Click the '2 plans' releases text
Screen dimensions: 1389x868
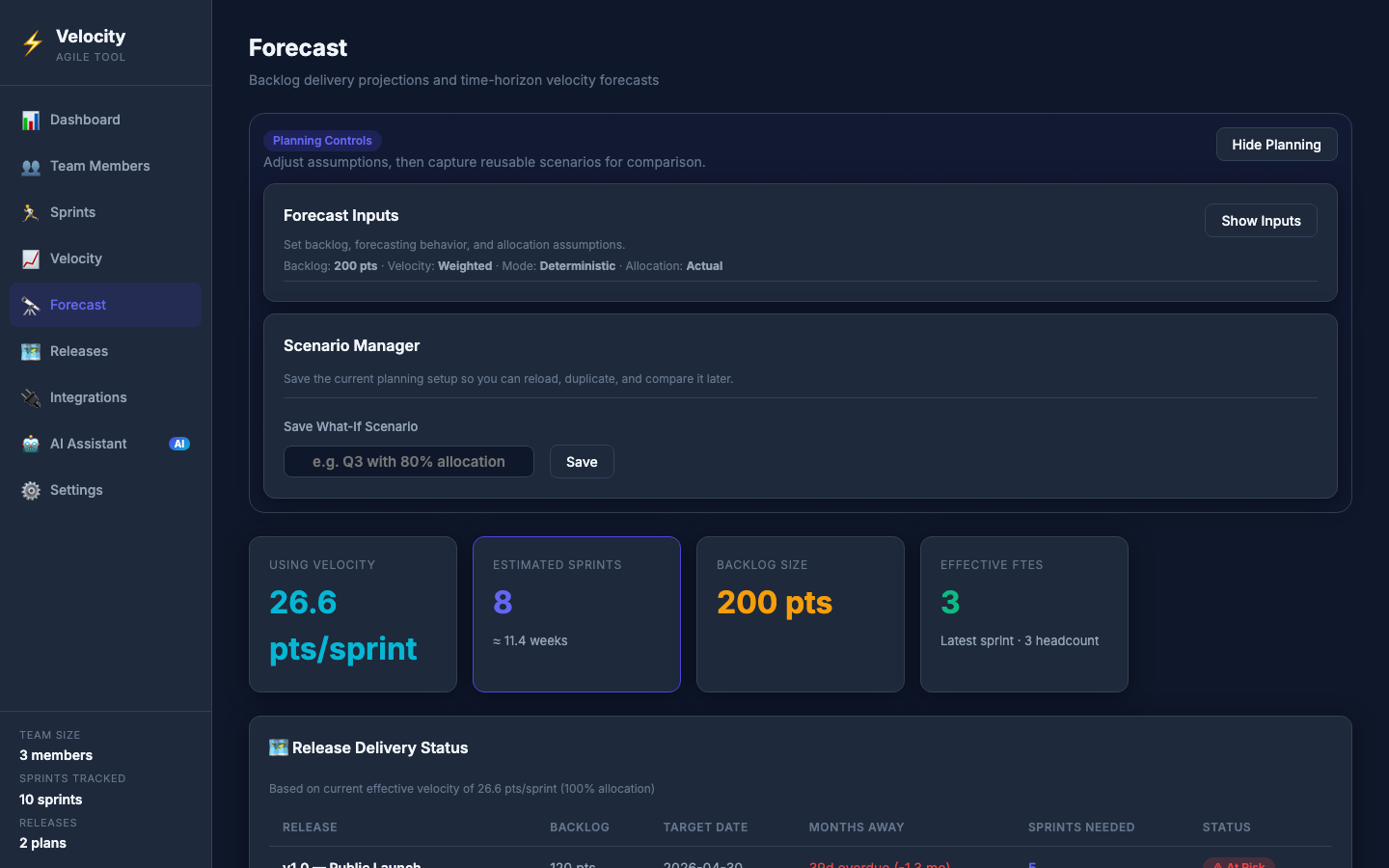(43, 843)
